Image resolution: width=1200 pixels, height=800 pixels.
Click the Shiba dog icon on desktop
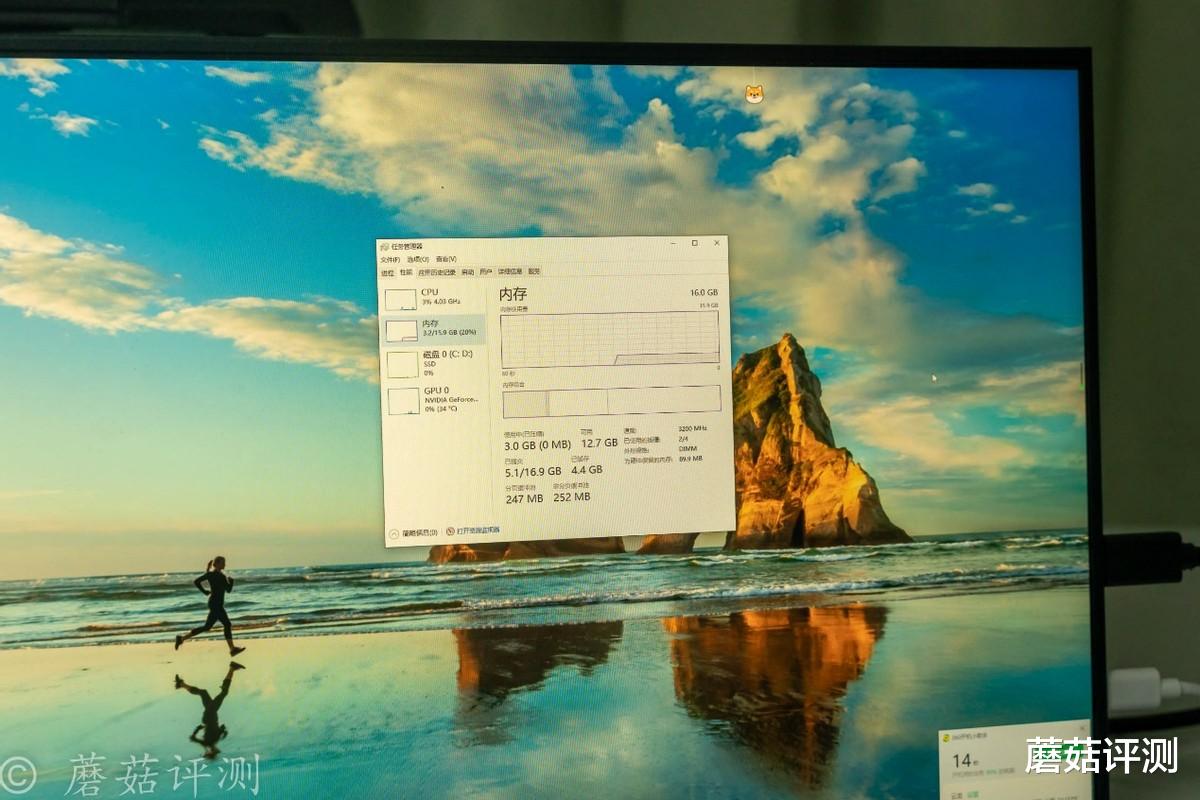click(754, 94)
